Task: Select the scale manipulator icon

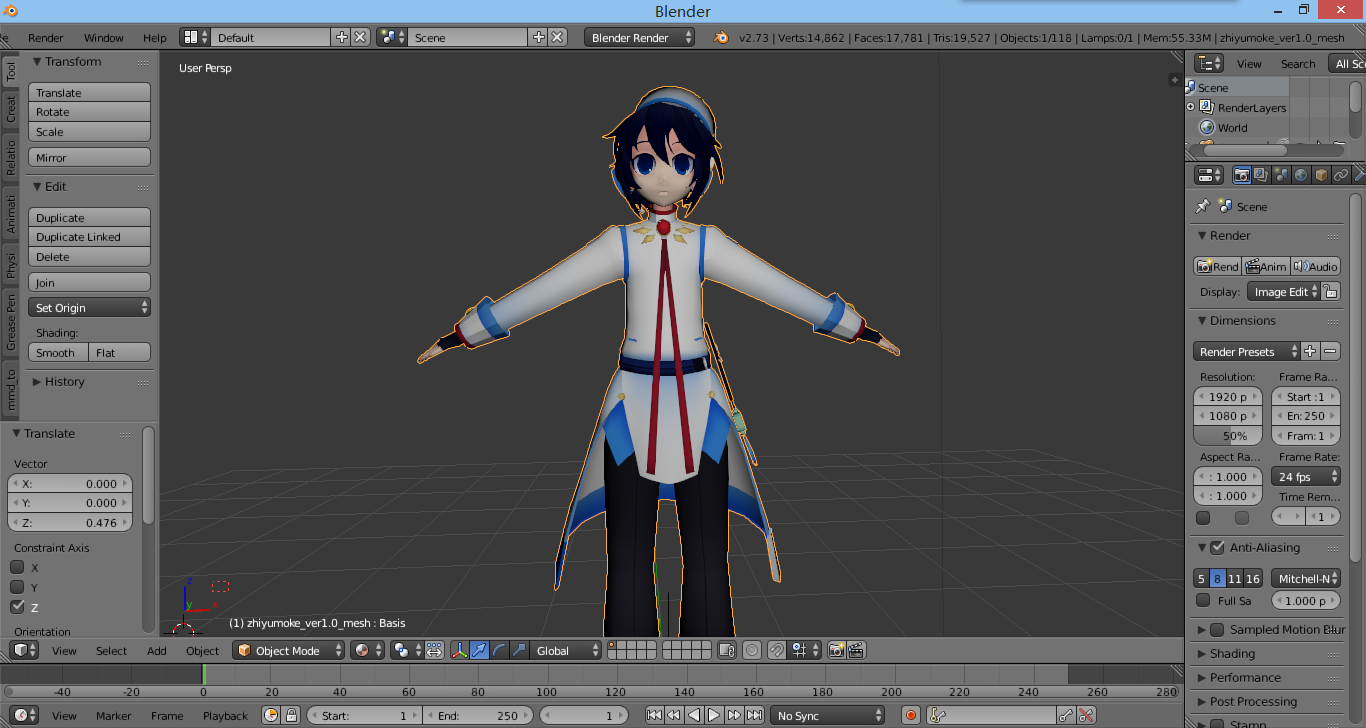Action: click(x=518, y=650)
